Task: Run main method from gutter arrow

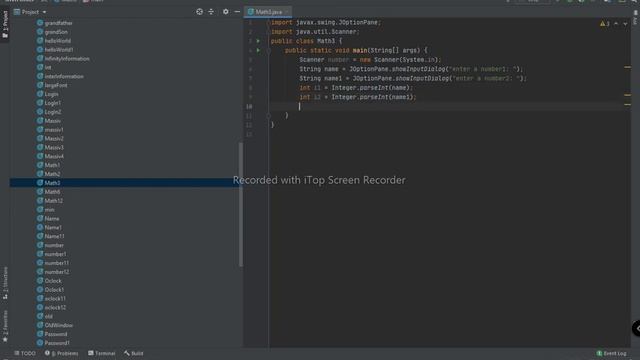Action: click(258, 50)
